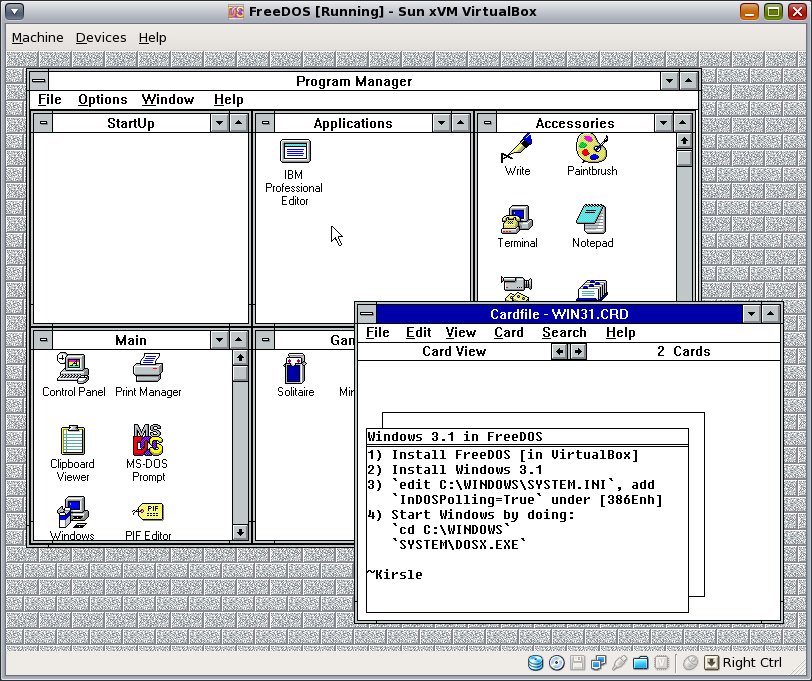812x681 pixels.
Task: Open the Applications group control-menu box
Action: (x=265, y=123)
